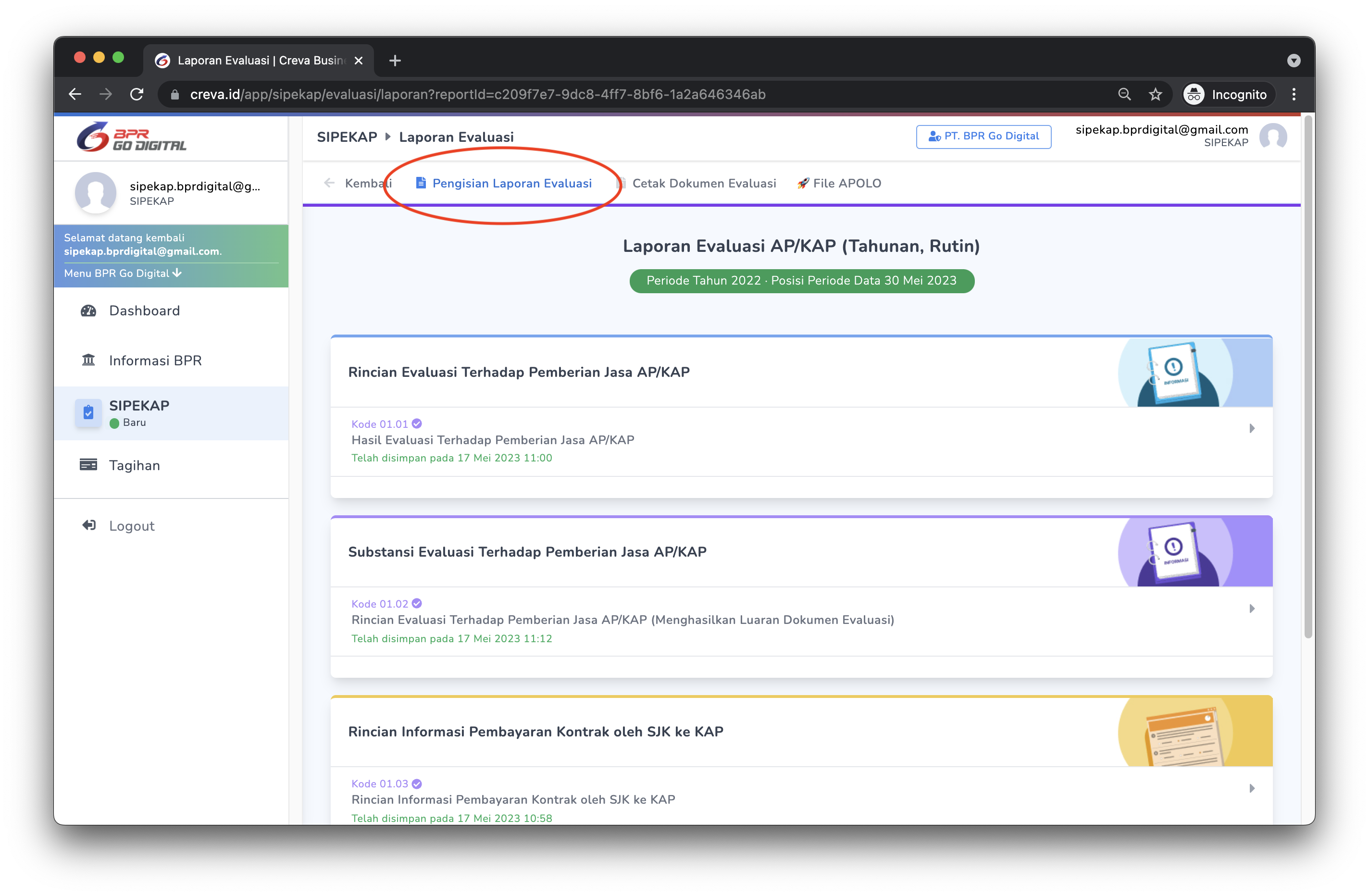Click the Logout arrow icon

(x=88, y=525)
